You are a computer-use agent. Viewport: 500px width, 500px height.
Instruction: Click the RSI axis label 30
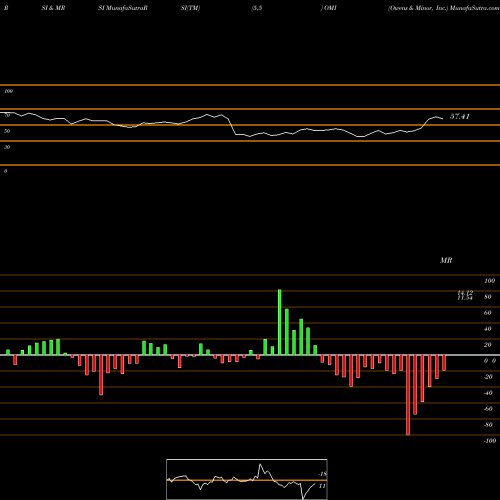(x=7, y=147)
